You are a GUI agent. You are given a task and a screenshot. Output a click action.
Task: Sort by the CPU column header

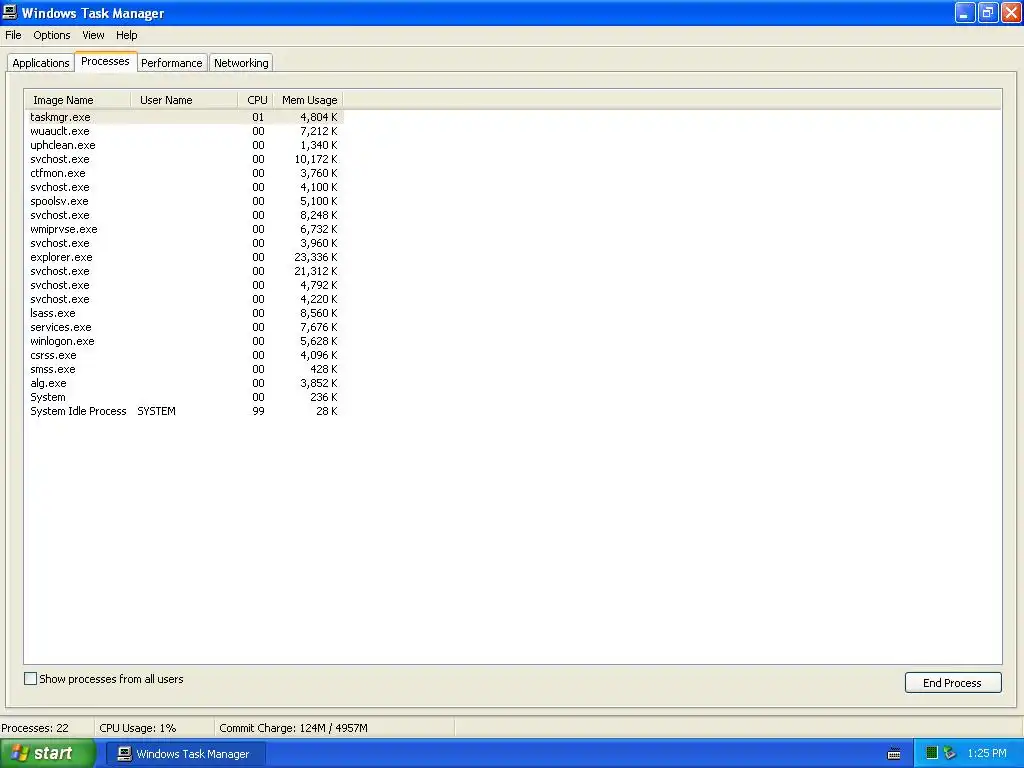tap(255, 100)
